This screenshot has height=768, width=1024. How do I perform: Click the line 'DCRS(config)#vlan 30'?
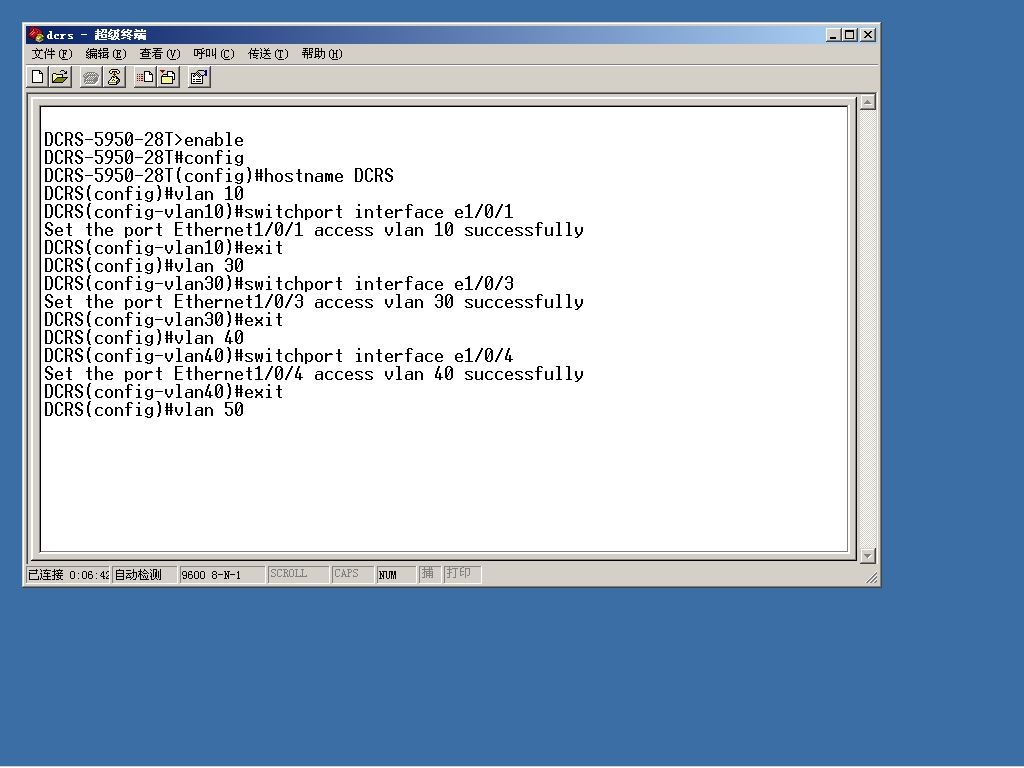coord(144,266)
